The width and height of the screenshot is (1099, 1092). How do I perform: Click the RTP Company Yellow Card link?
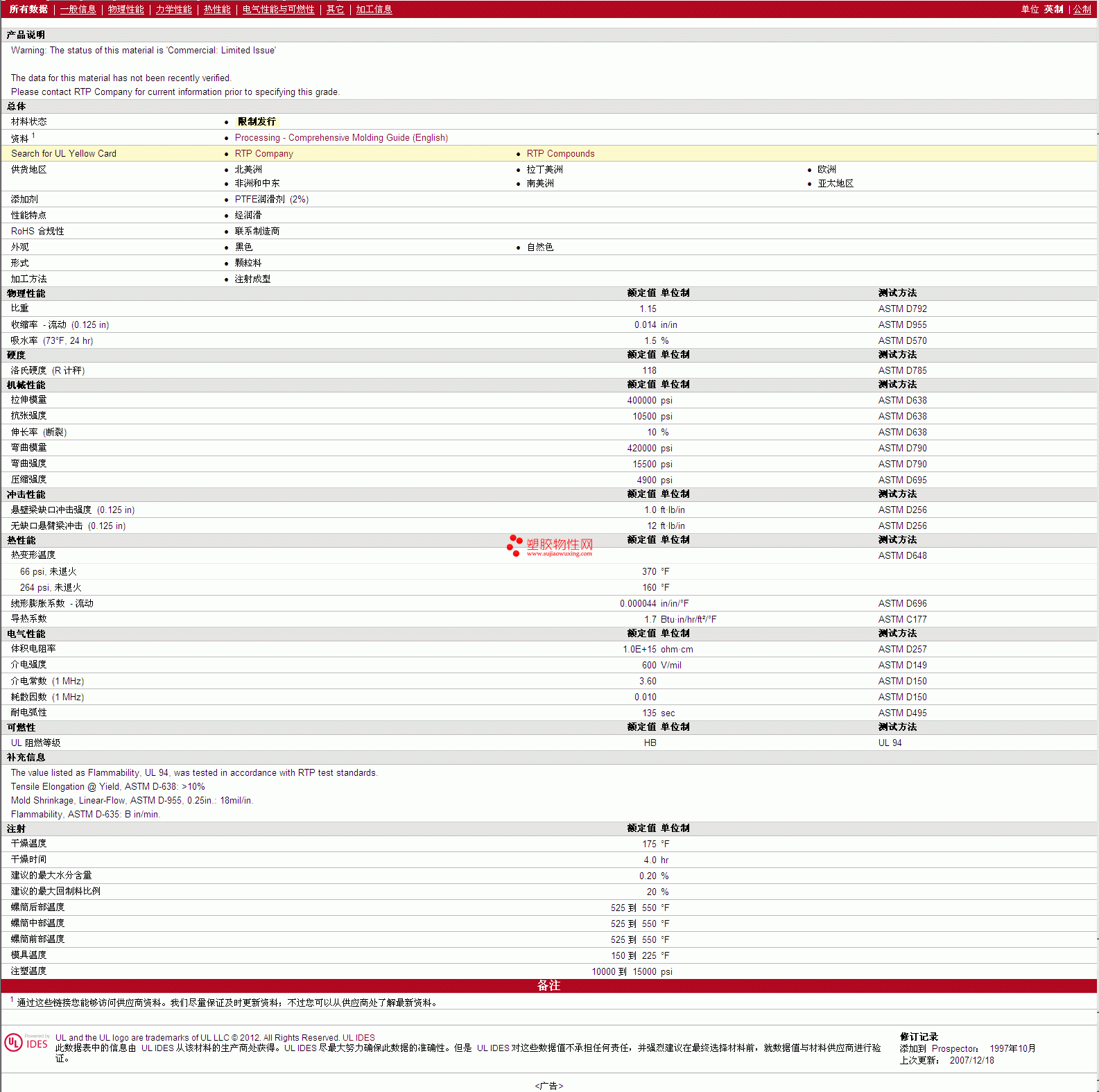[263, 154]
